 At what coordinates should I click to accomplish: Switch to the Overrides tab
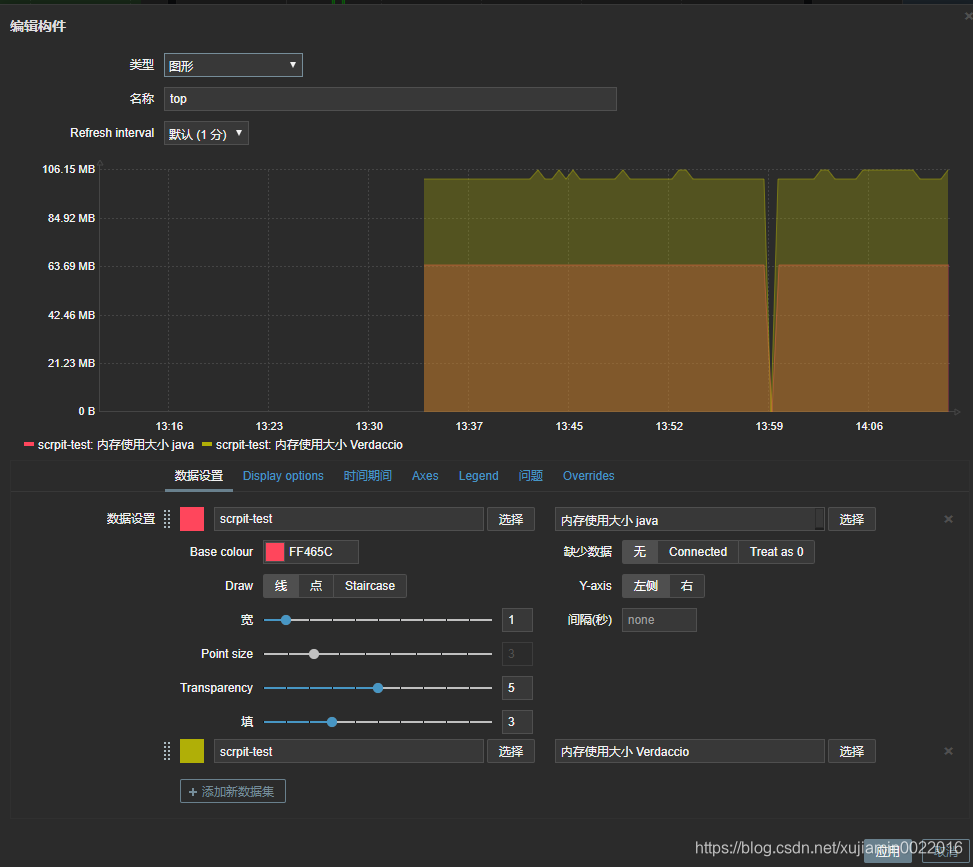tap(588, 475)
